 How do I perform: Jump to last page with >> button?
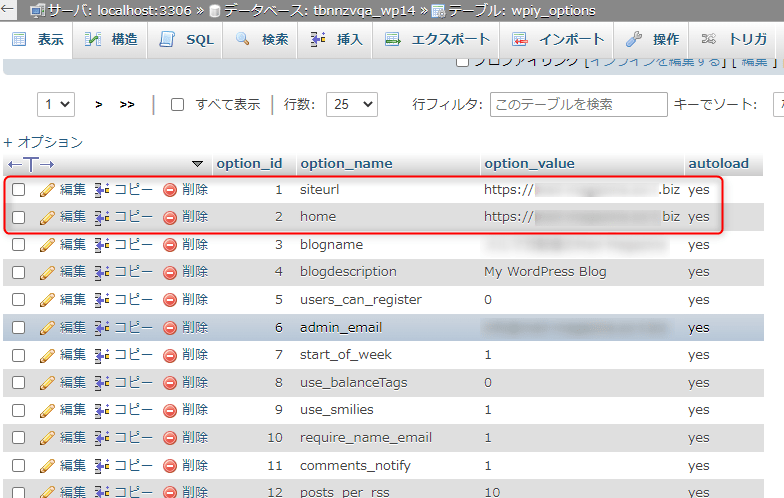pyautogui.click(x=127, y=104)
